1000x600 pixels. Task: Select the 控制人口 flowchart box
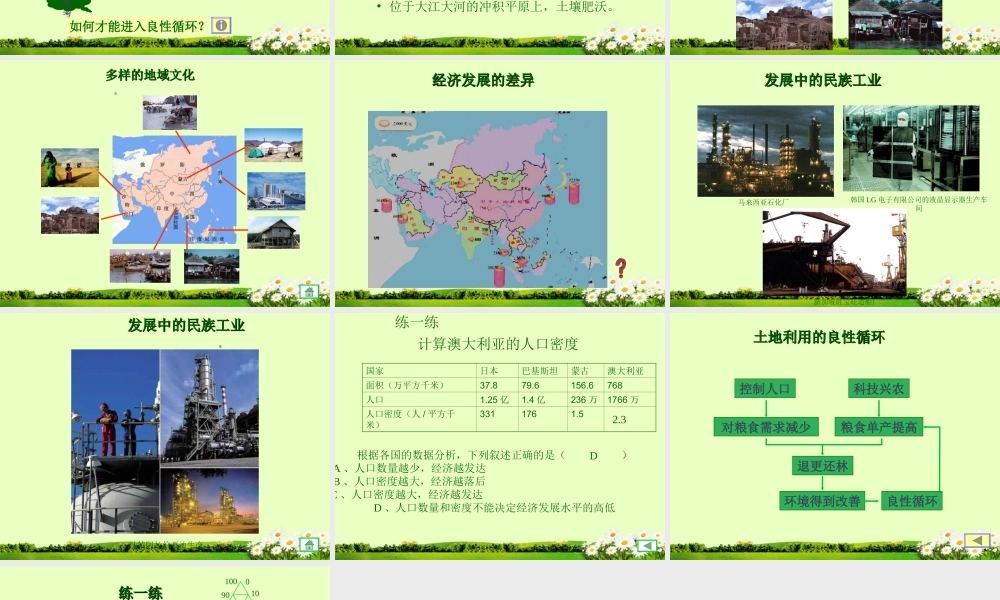[x=765, y=388]
